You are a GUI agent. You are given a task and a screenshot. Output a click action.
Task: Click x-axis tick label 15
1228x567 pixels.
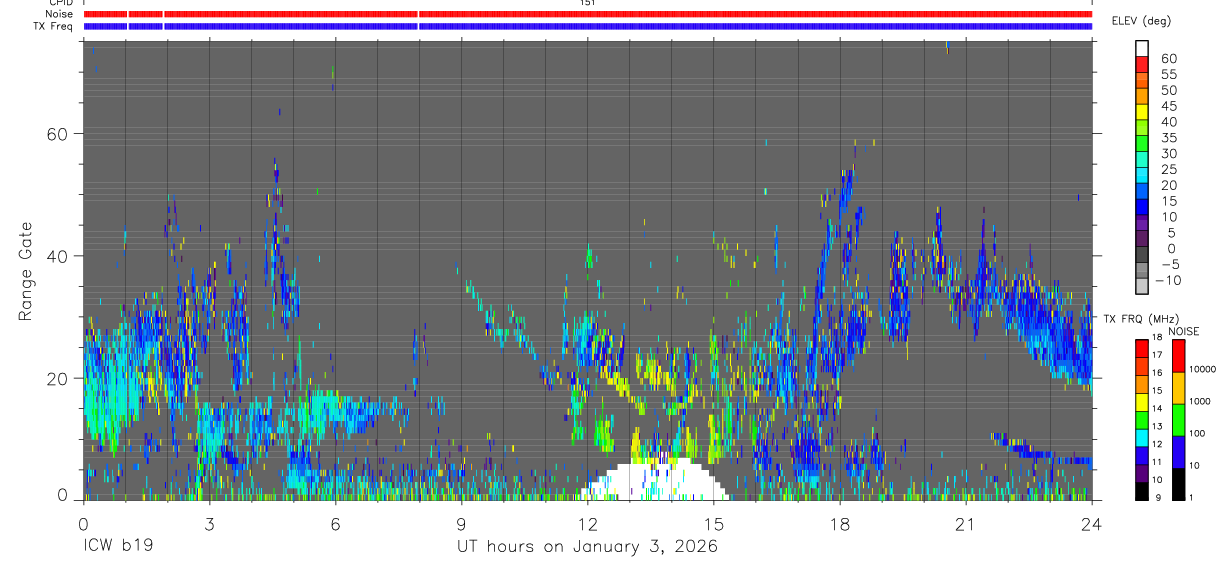pos(714,523)
